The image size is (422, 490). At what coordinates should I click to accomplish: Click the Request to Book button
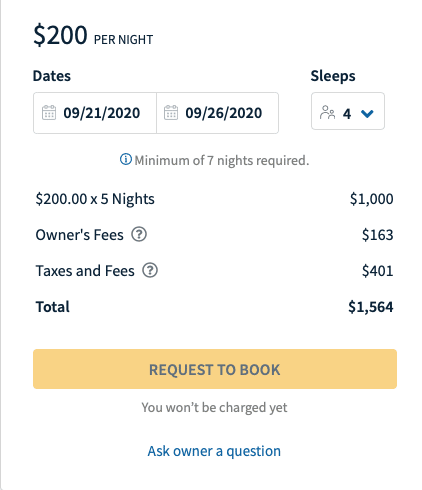(215, 369)
